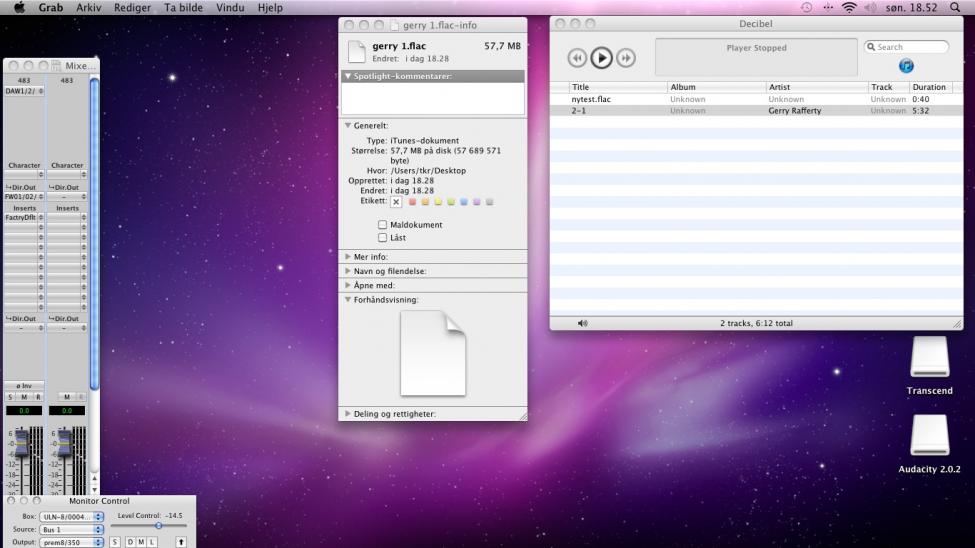975x548 pixels.
Task: Click the info window title proxy icon
Action: click(x=394, y=25)
